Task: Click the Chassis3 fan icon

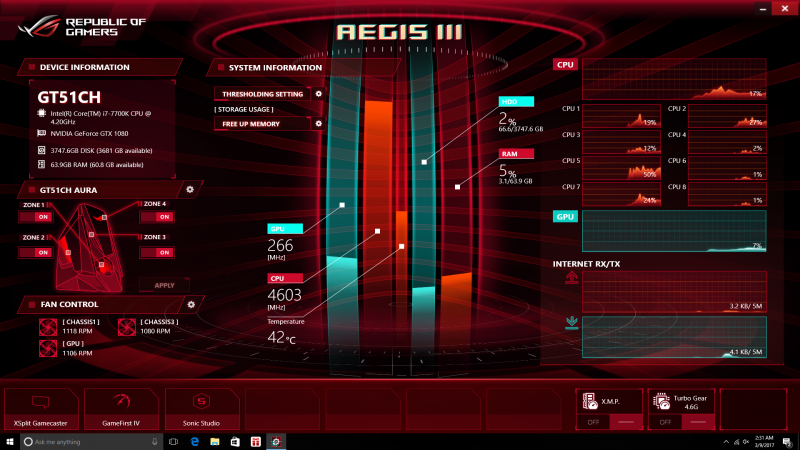Action: [x=127, y=327]
